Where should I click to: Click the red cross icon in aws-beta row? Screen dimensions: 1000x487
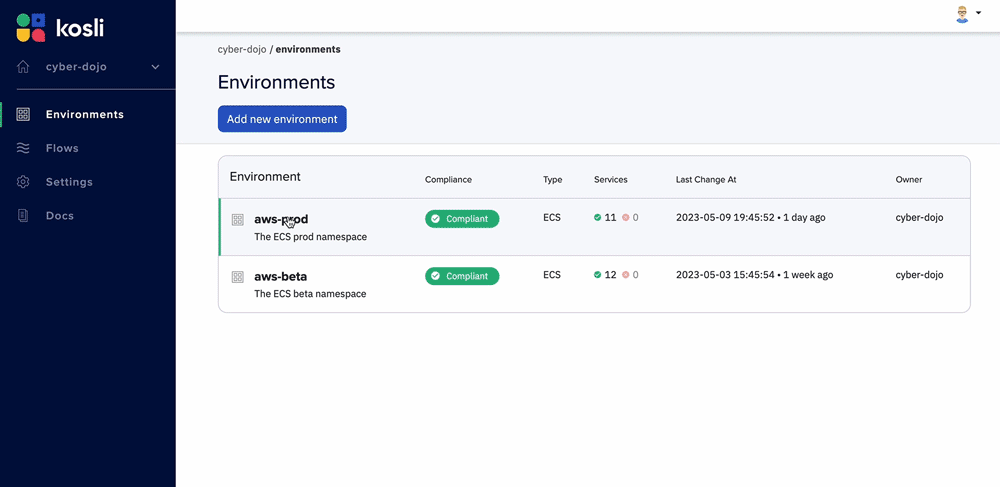tap(626, 275)
